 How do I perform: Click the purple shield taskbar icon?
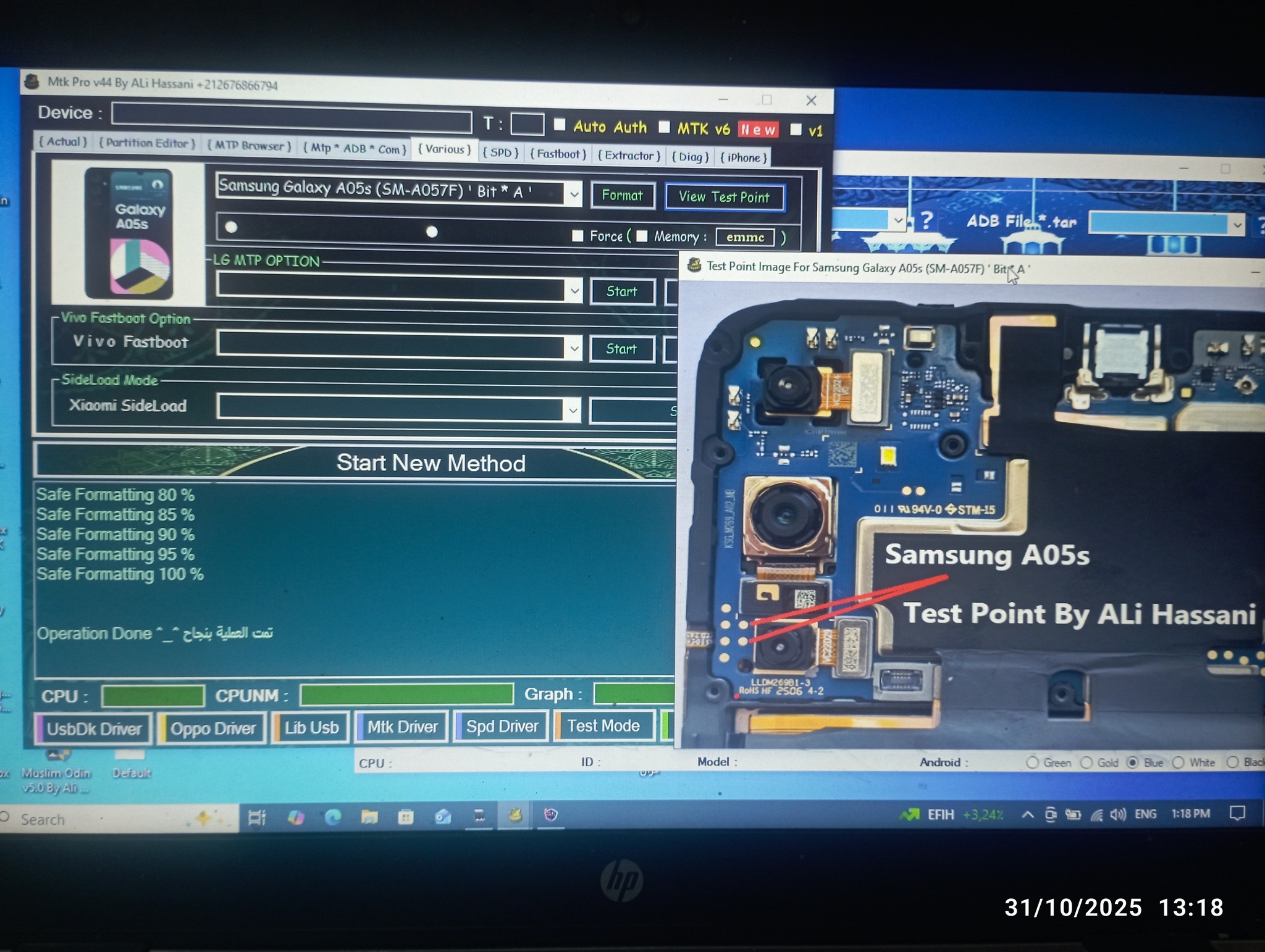(x=550, y=815)
